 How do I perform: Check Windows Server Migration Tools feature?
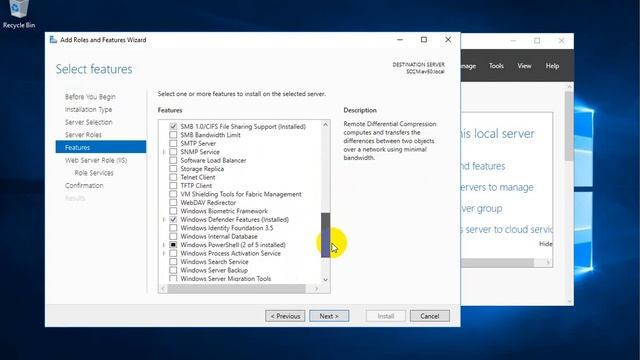click(173, 278)
